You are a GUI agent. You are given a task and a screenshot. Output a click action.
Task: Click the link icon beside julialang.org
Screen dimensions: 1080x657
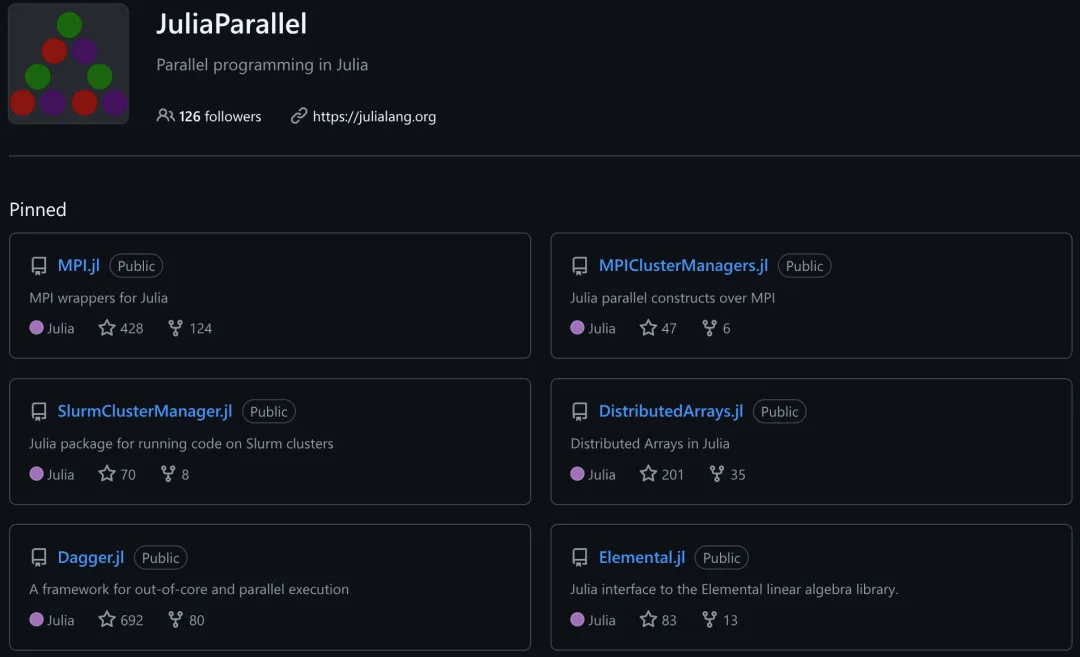coord(299,116)
